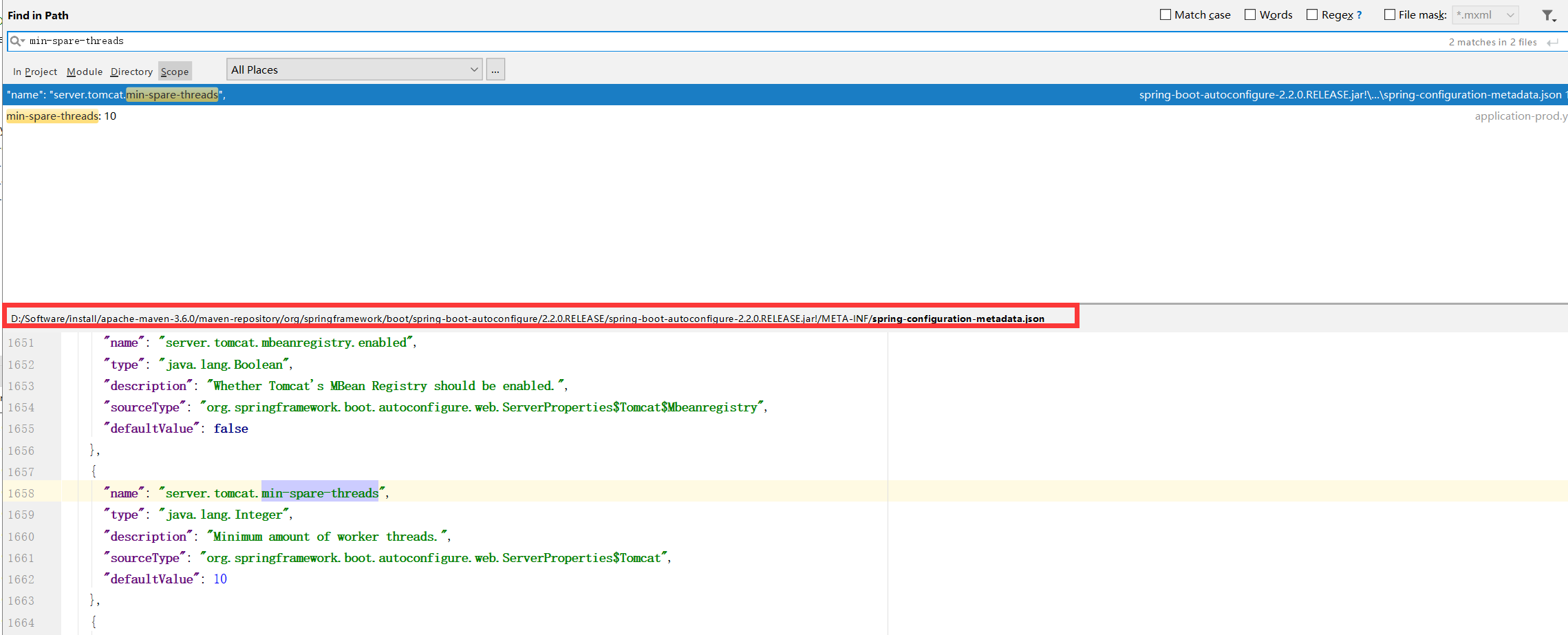Click the Find in Path title
Viewport: 1568px width, 635px height.
38,15
